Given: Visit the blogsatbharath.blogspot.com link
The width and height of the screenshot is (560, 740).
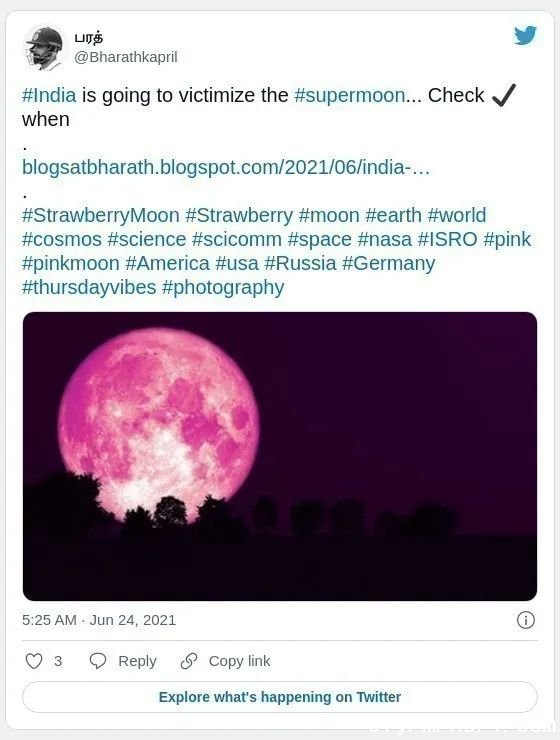Looking at the screenshot, I should pos(226,167).
